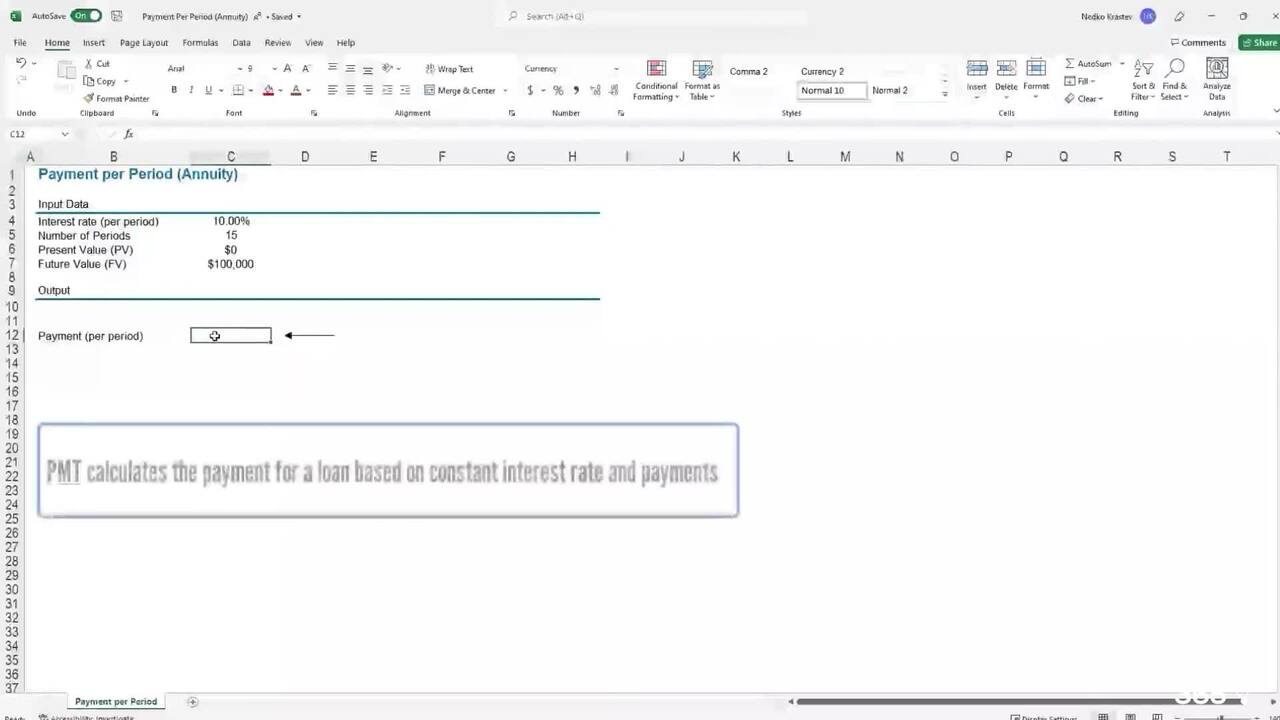1280x720 pixels.
Task: Click the AutoSum sigma button
Action: [x=1088, y=63]
